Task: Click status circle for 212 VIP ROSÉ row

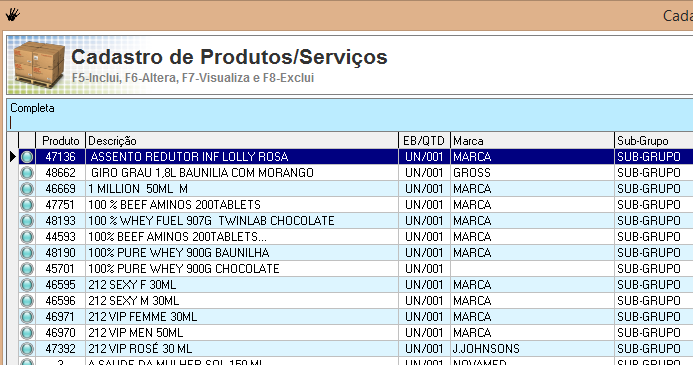Action: 27,349
